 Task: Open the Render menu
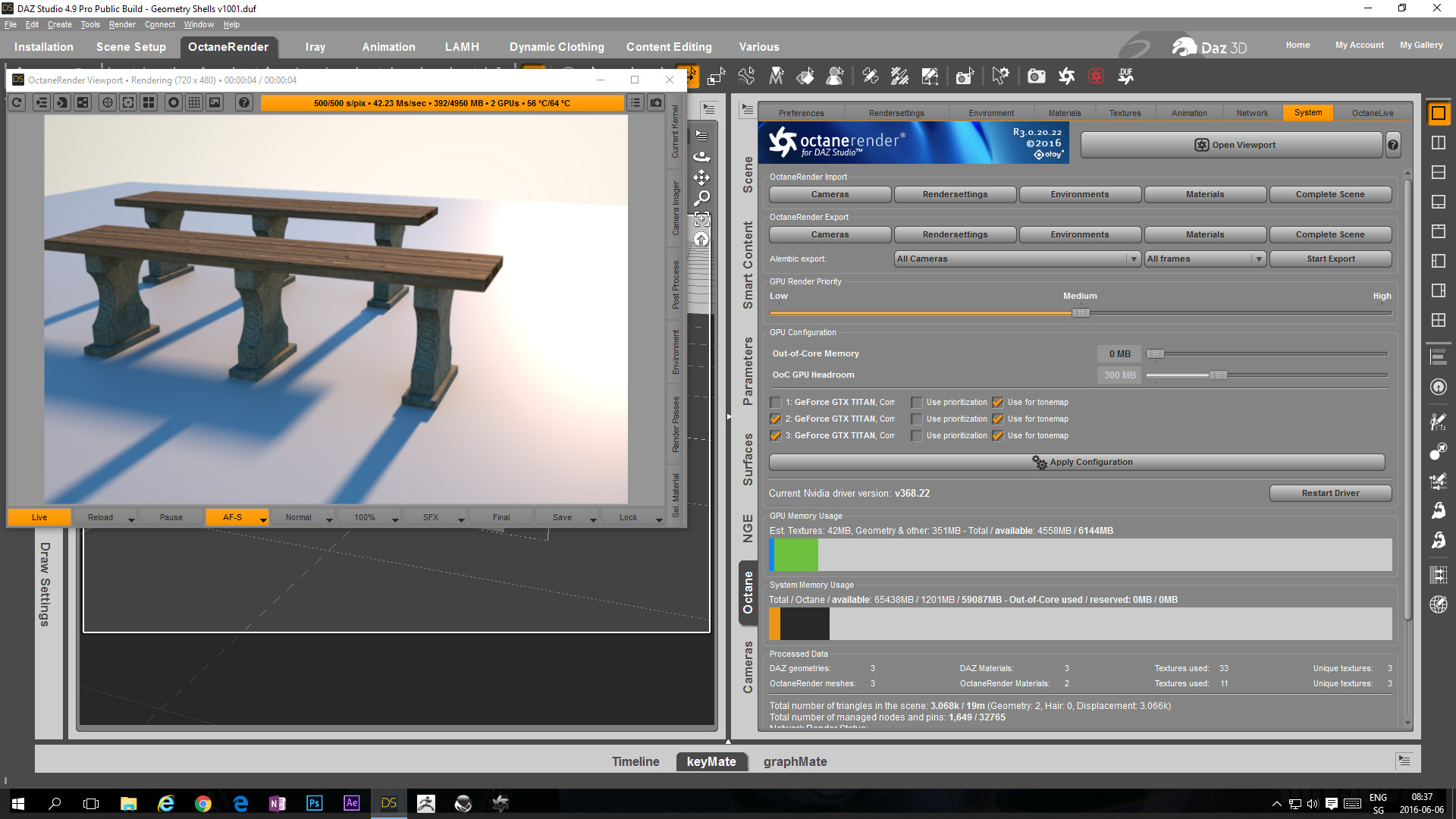pyautogui.click(x=121, y=24)
